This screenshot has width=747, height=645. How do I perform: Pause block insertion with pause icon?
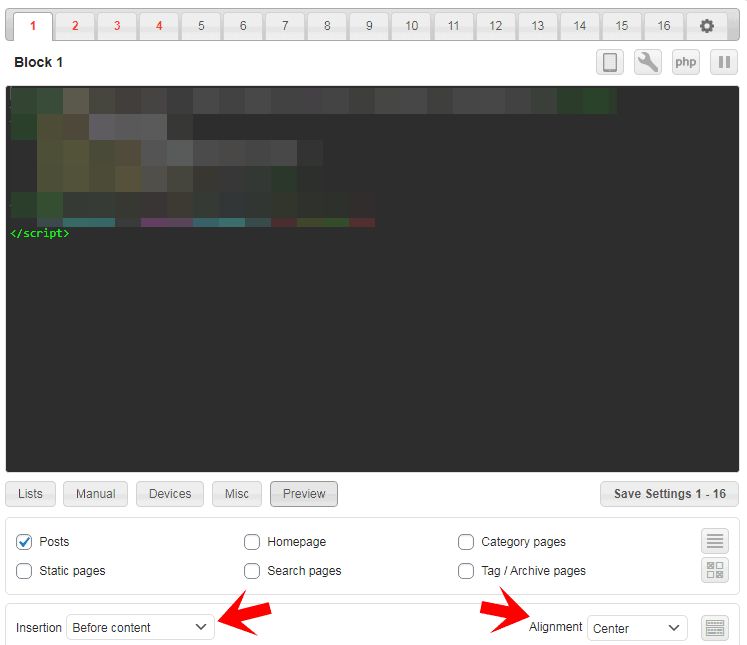pyautogui.click(x=723, y=62)
